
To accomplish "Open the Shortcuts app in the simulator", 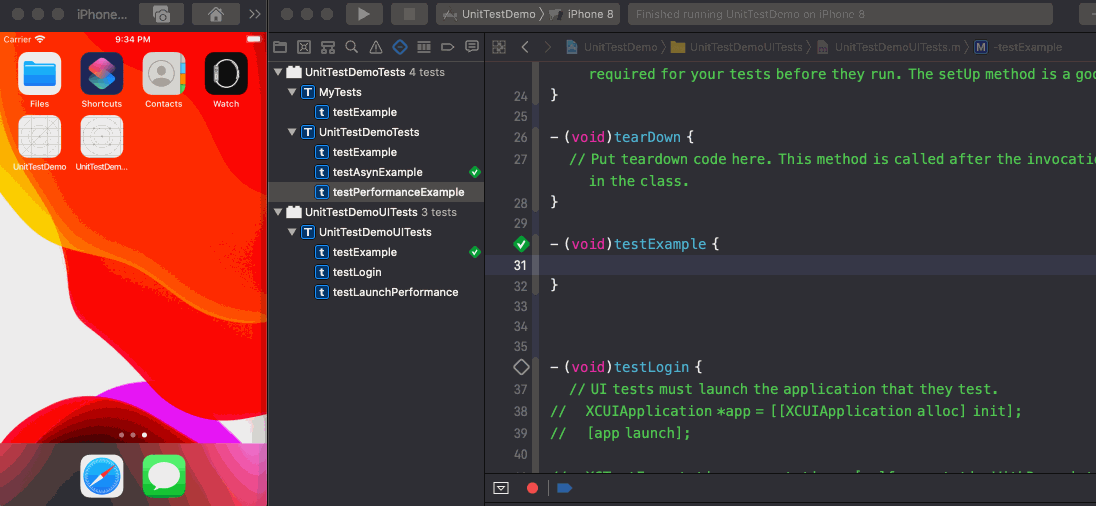I will tap(102, 74).
